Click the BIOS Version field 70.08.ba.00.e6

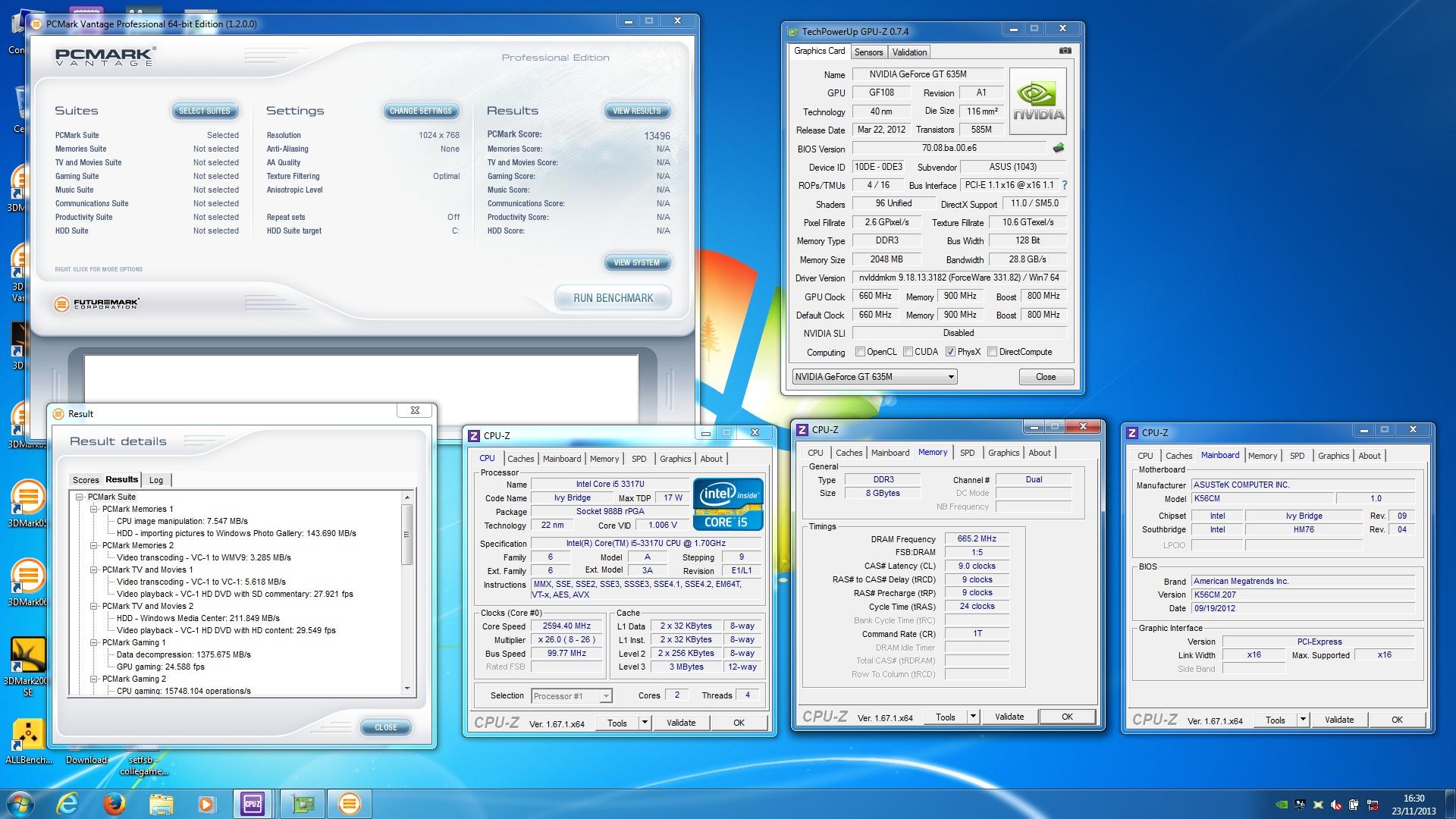(949, 149)
